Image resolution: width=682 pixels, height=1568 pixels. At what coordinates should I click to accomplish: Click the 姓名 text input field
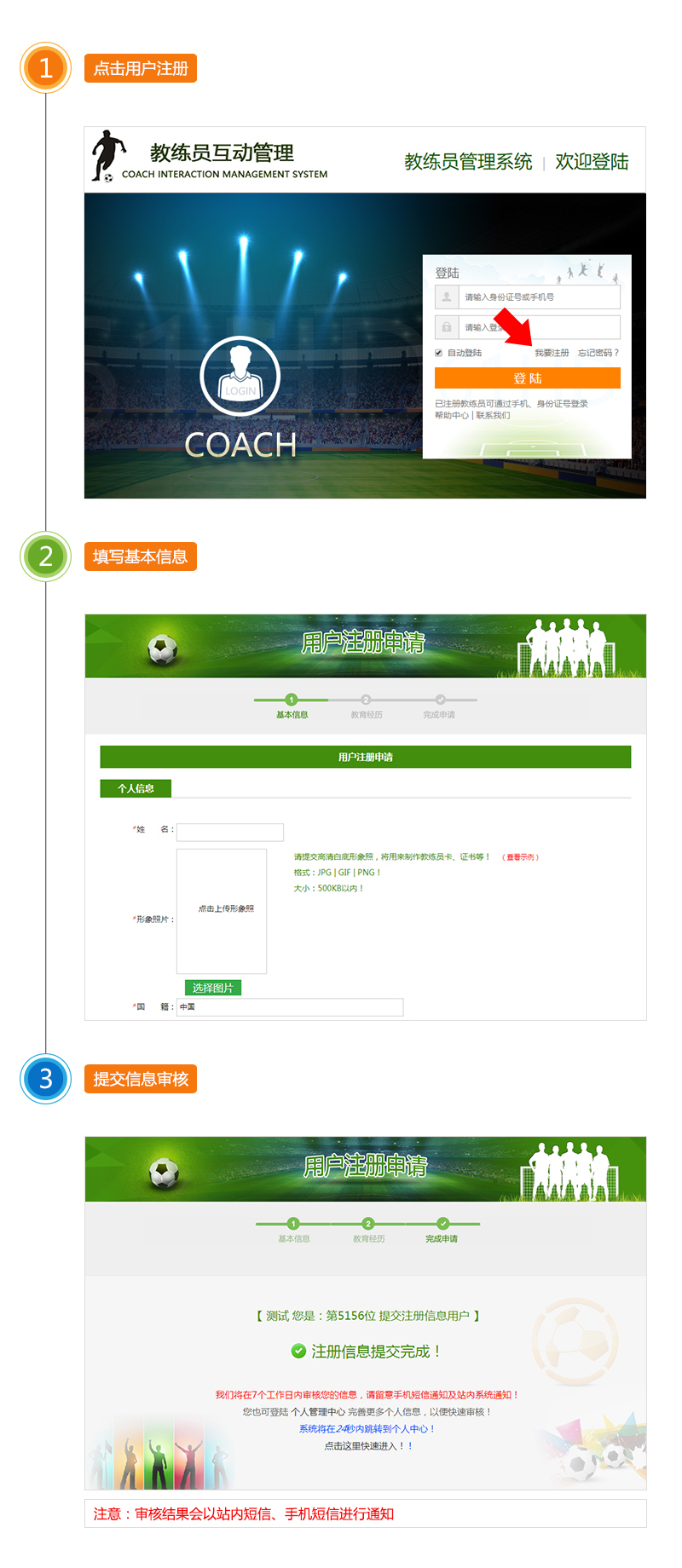tap(230, 832)
